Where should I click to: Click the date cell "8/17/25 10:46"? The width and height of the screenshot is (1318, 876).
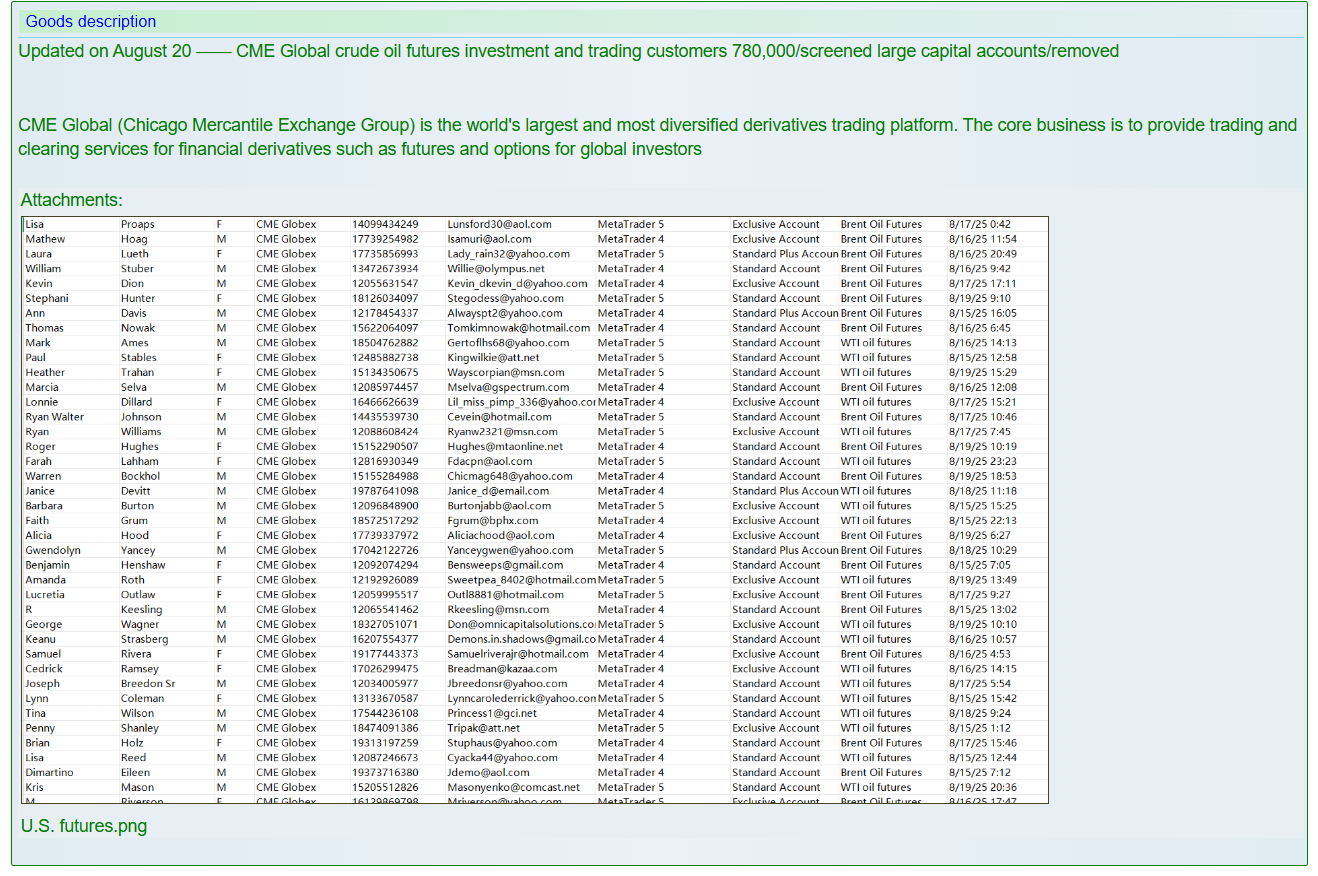click(x=983, y=417)
